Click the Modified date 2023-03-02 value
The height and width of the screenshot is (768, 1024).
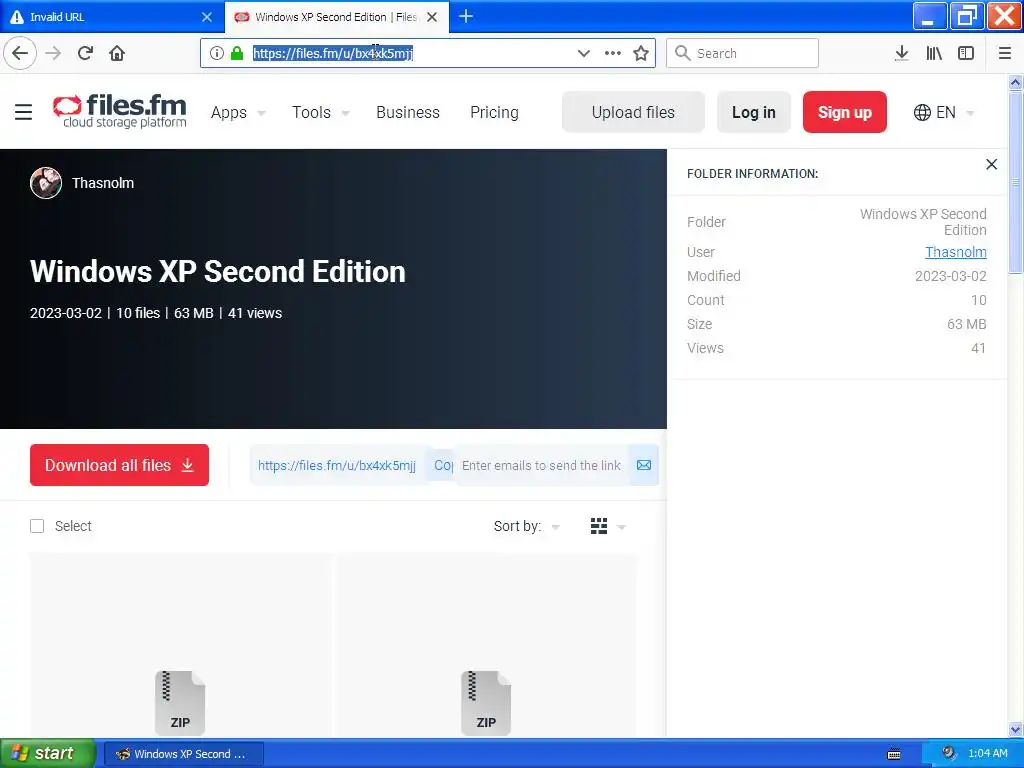(x=950, y=276)
